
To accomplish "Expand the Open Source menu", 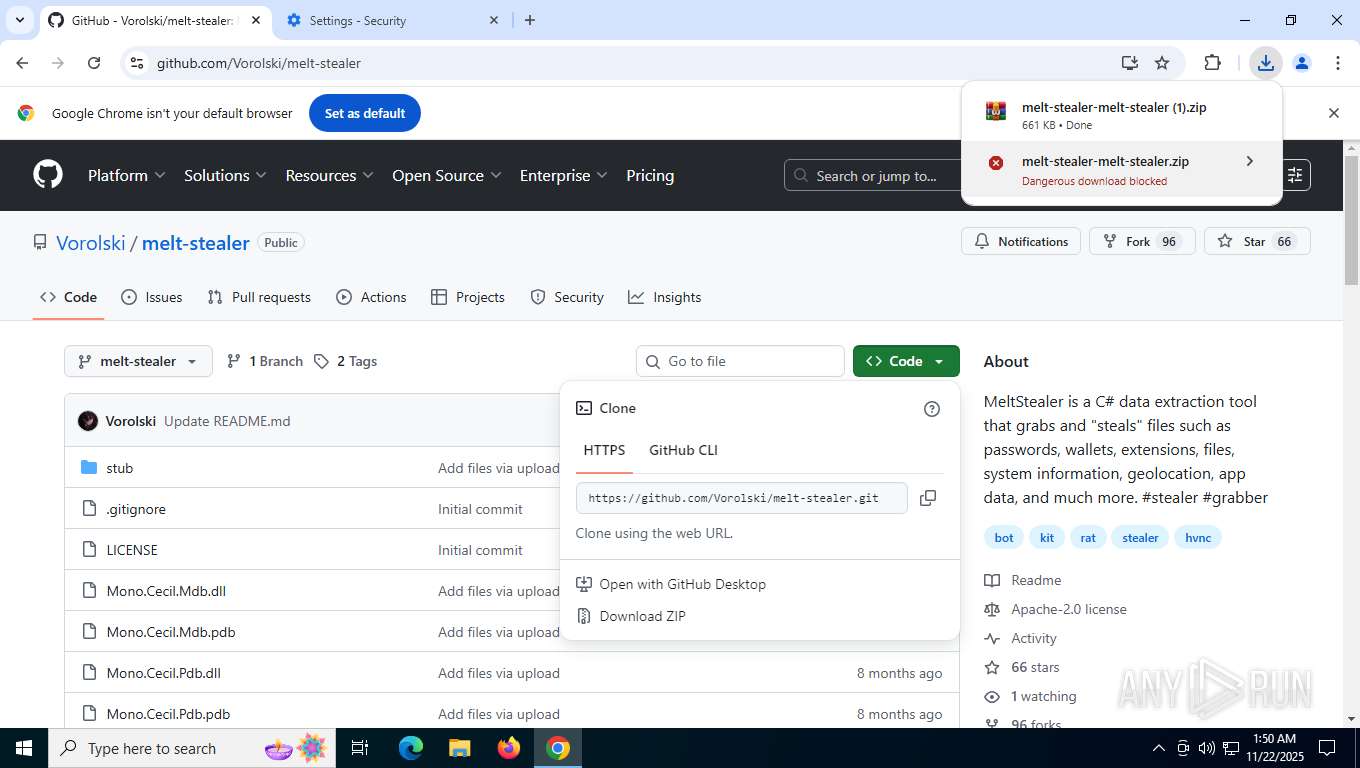I will tap(446, 175).
